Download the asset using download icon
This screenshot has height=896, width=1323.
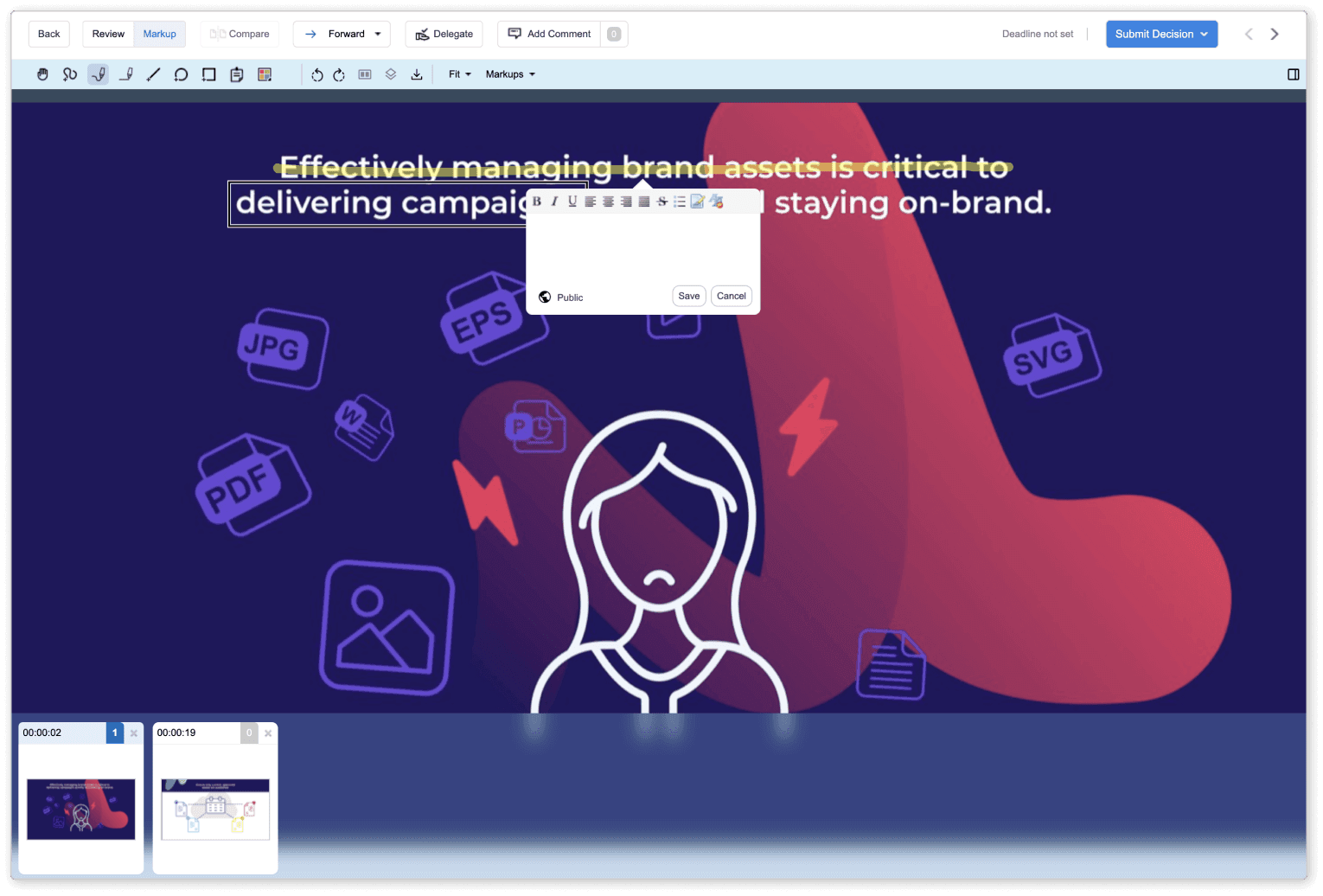coord(417,74)
